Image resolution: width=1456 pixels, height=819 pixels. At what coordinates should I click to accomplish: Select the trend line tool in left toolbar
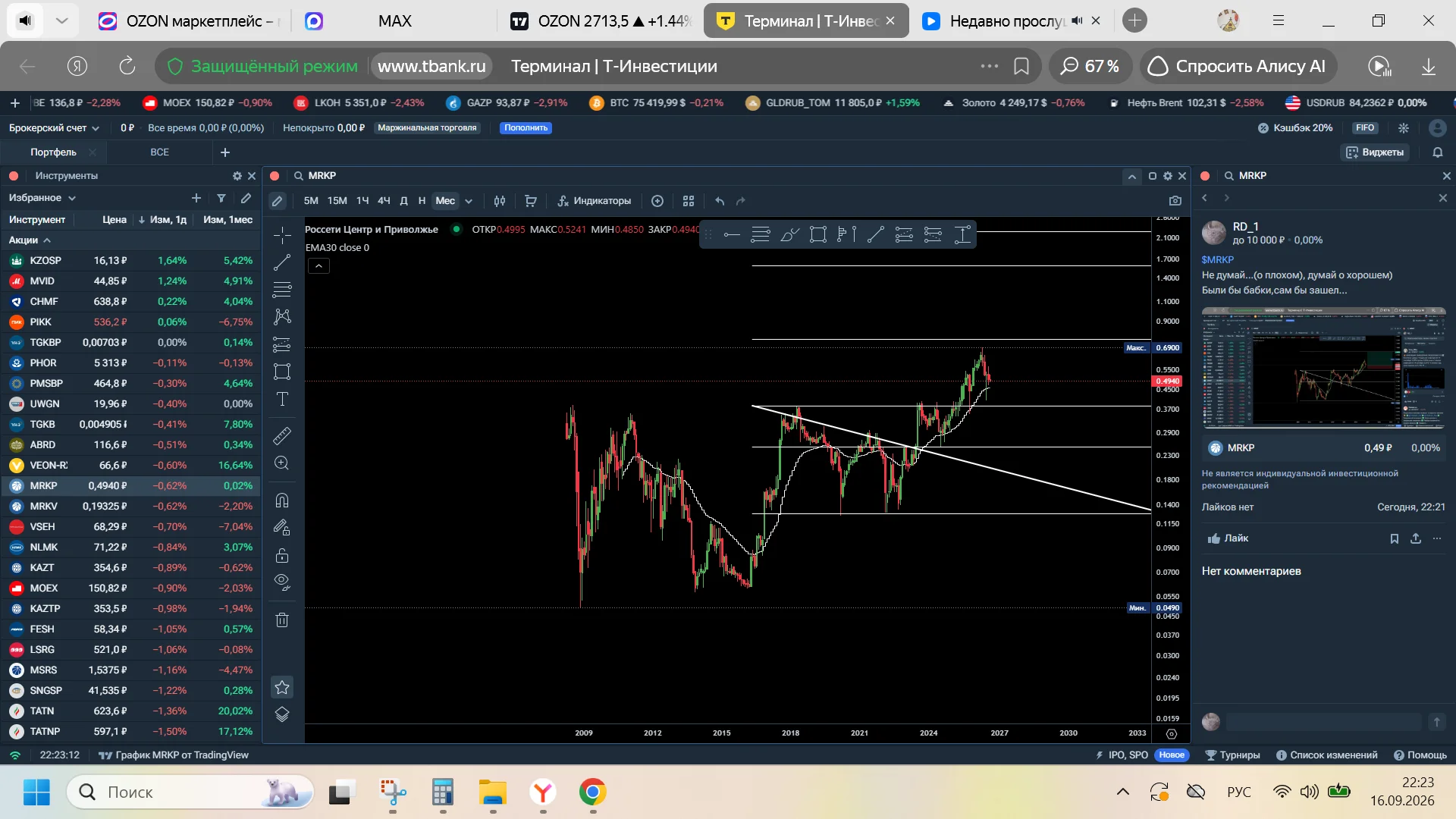[282, 262]
